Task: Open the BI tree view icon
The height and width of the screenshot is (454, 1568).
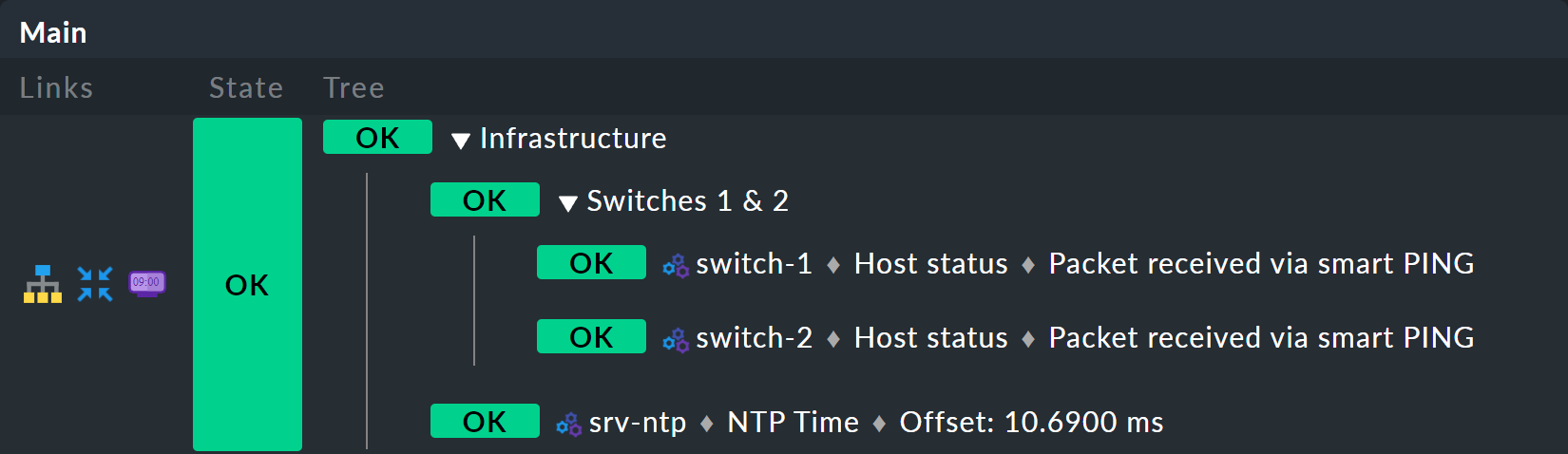Action: click(43, 284)
